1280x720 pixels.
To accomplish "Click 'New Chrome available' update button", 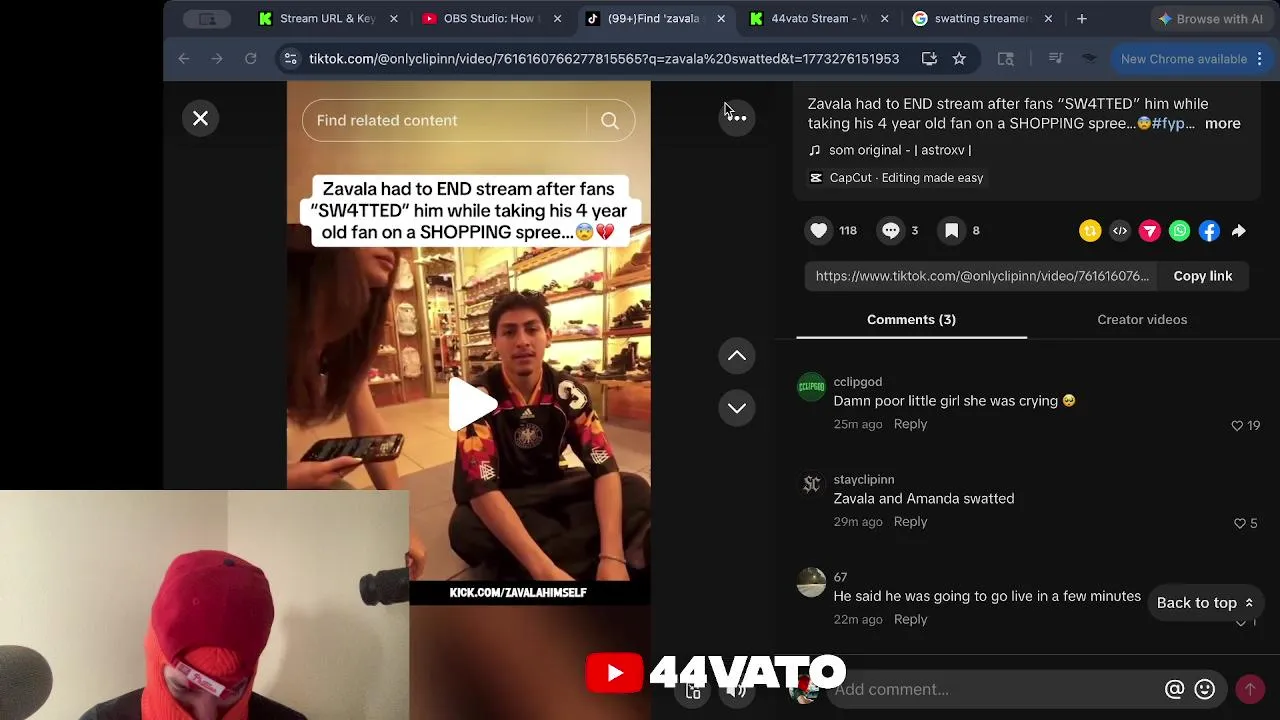I will coord(1183,59).
